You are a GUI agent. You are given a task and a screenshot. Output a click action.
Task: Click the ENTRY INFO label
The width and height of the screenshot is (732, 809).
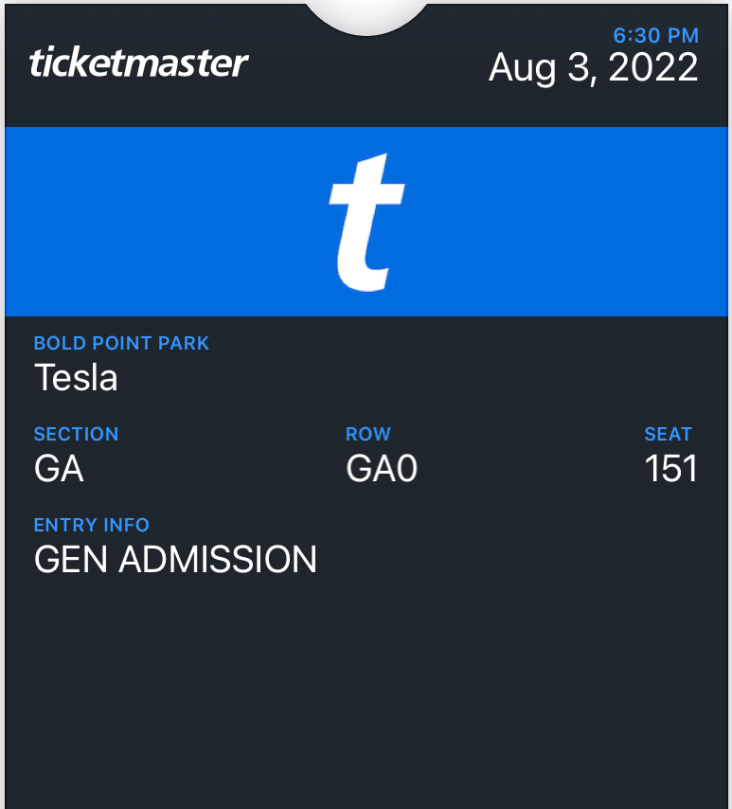click(x=91, y=525)
